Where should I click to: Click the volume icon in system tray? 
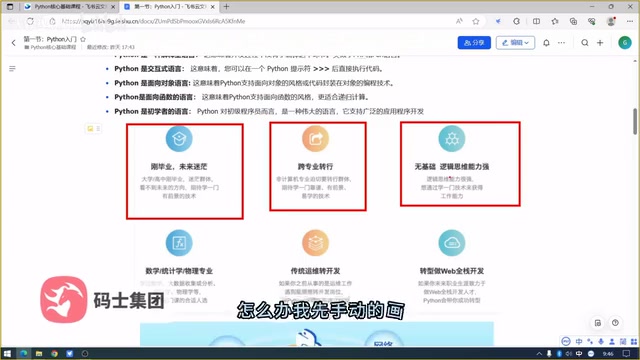(569, 353)
